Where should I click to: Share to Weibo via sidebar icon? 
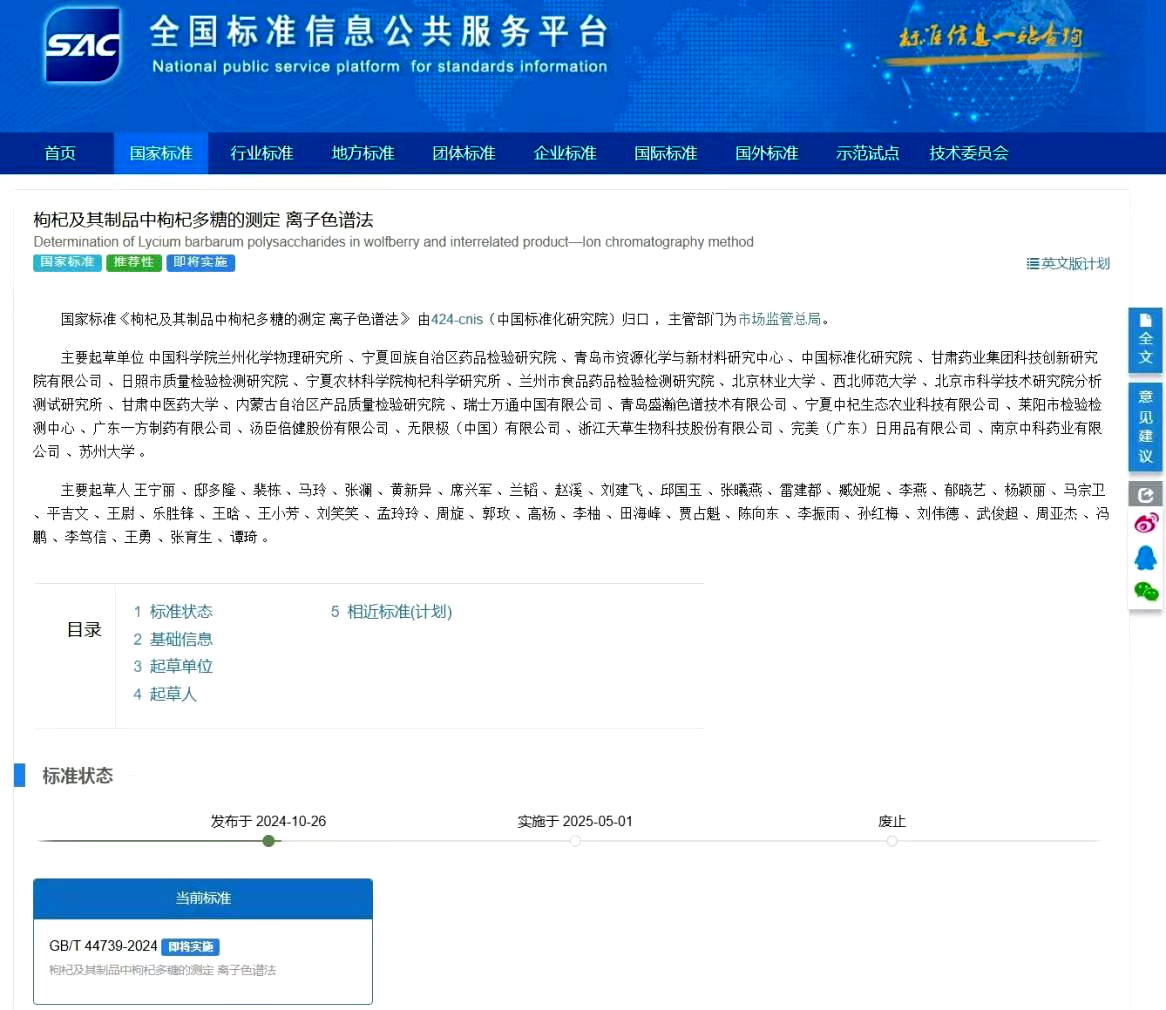point(1145,524)
